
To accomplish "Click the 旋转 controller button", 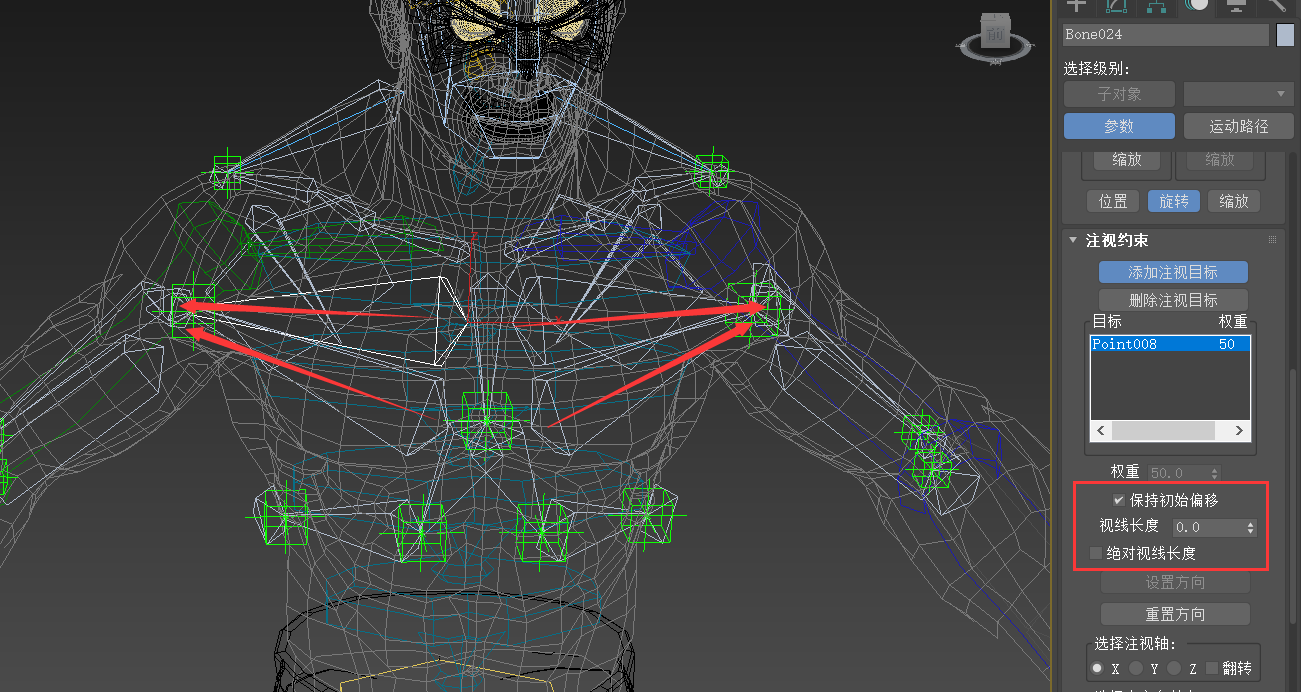I will pos(1174,201).
